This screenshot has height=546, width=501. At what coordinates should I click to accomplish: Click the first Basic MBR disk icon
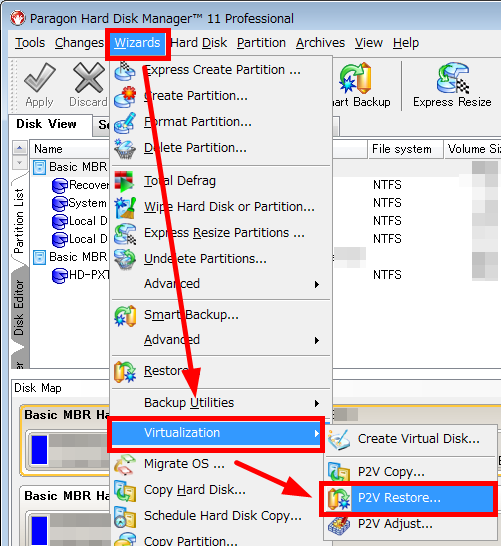pos(39,167)
